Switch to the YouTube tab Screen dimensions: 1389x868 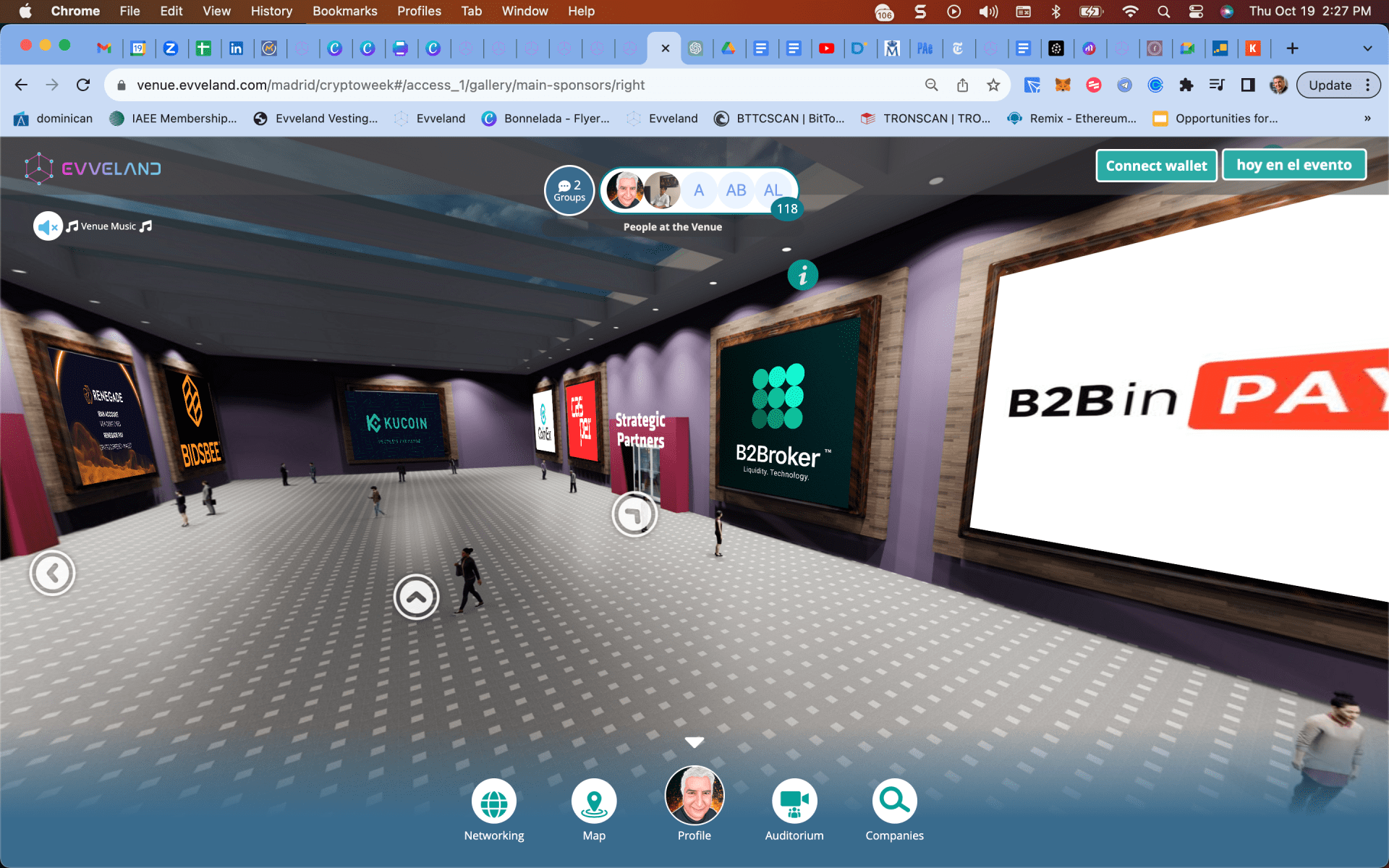pyautogui.click(x=826, y=48)
